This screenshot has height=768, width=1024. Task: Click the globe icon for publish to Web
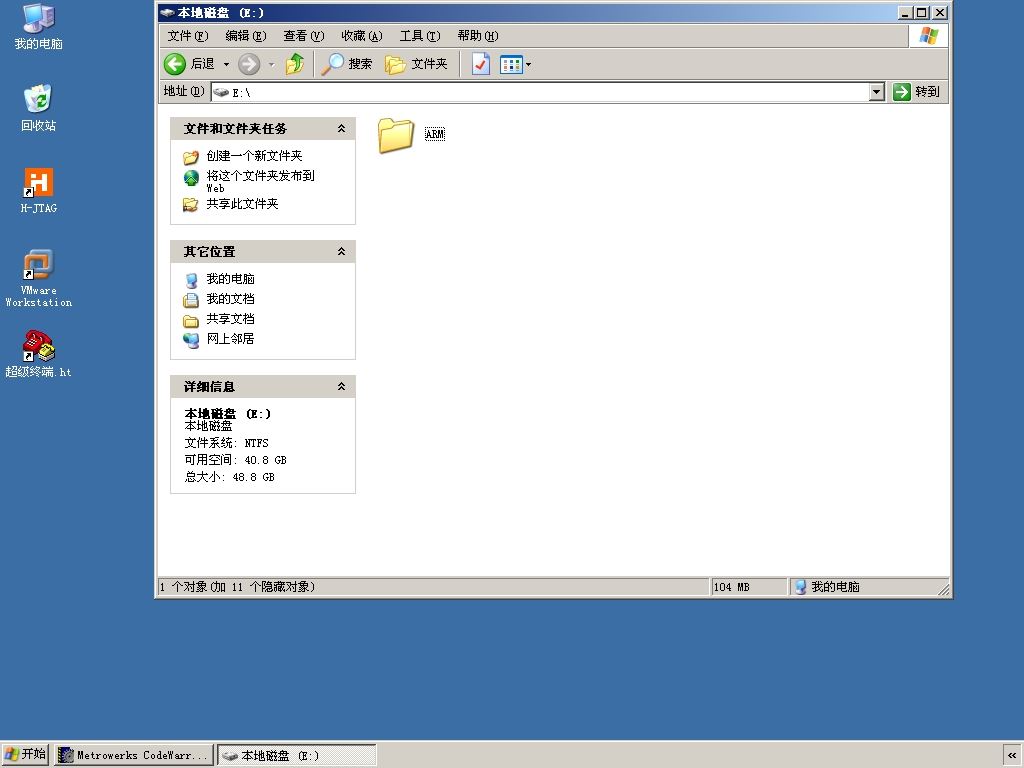191,178
